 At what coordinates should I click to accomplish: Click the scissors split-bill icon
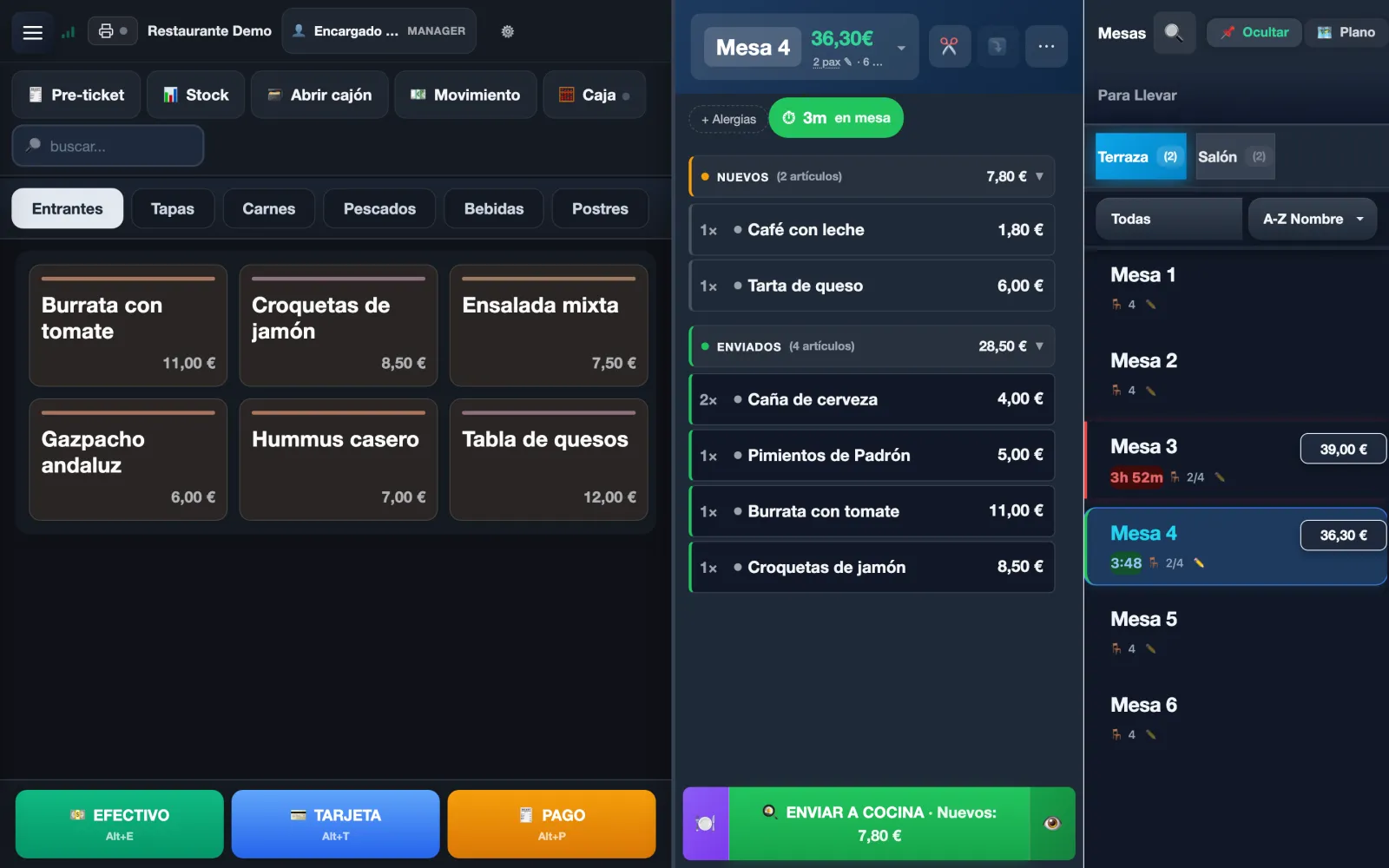(x=949, y=47)
